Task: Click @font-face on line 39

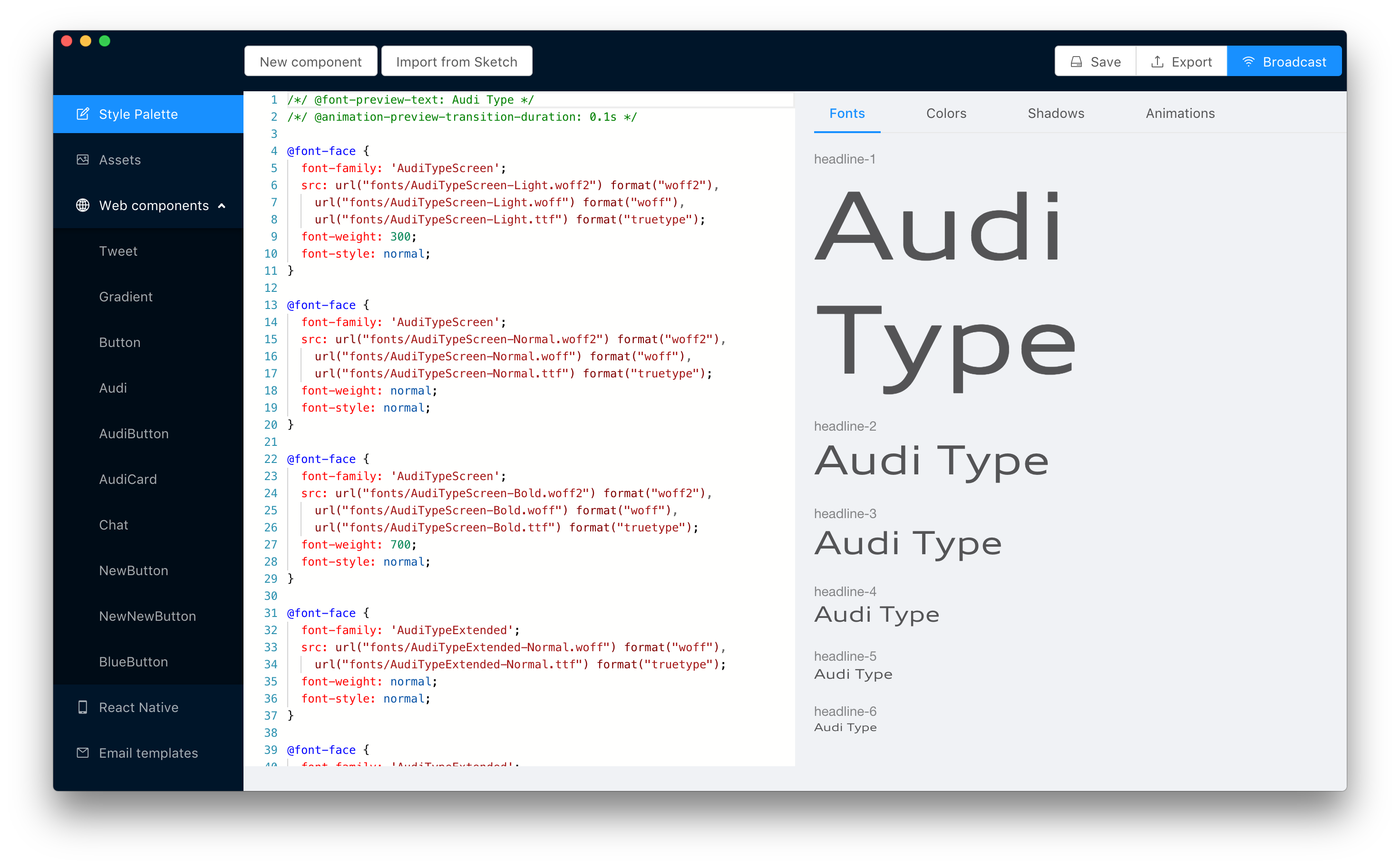Action: [x=321, y=750]
